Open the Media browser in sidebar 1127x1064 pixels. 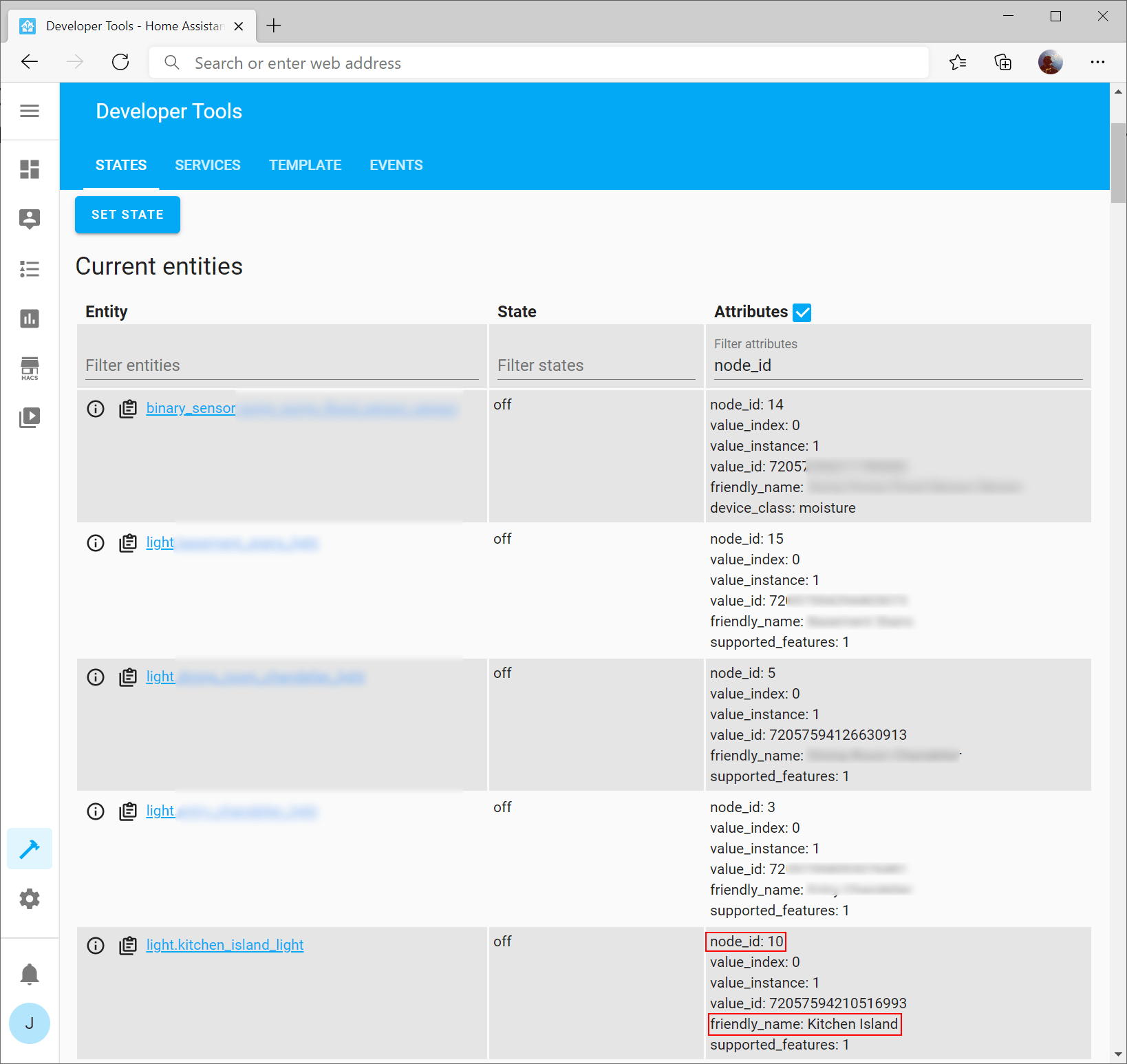[x=30, y=417]
